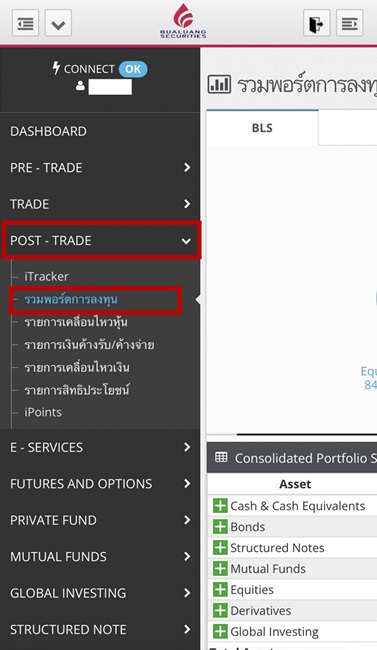Click the CONNECT OK status badge
Image resolution: width=377 pixels, height=650 pixels.
tap(133, 69)
